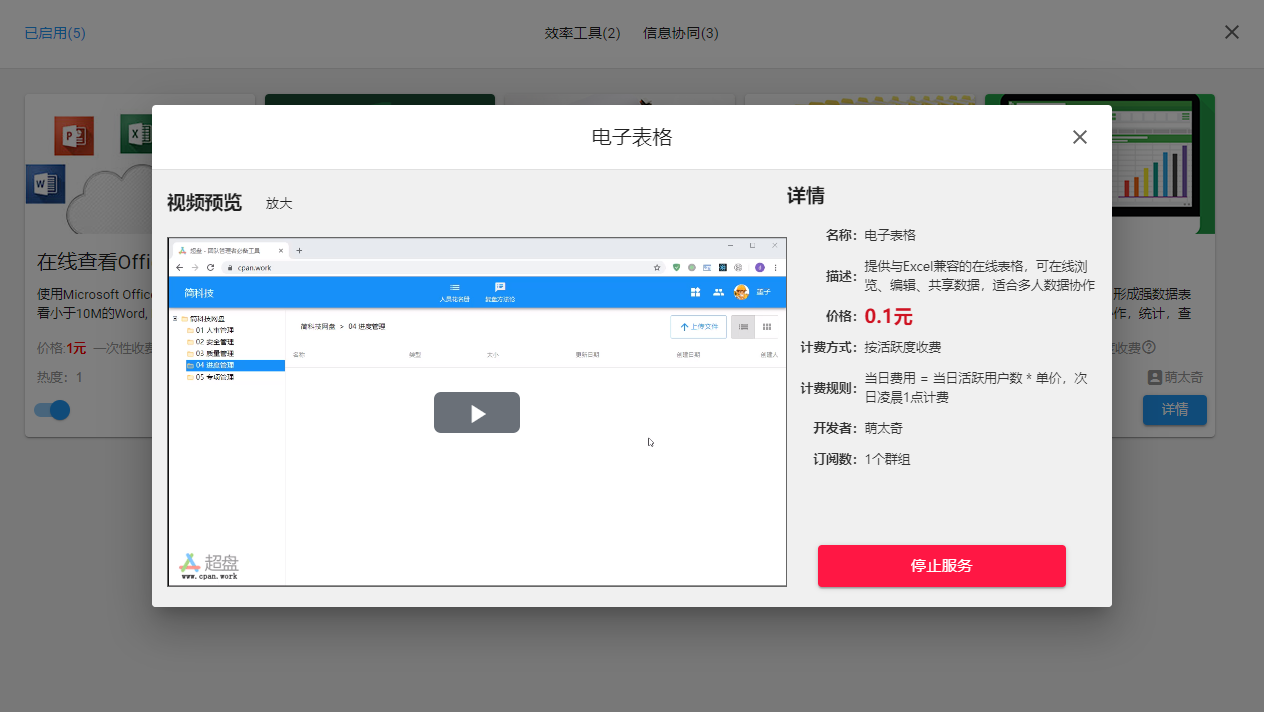Toggle the Office viewer card's enable switch
This screenshot has height=712, width=1264.
point(52,410)
